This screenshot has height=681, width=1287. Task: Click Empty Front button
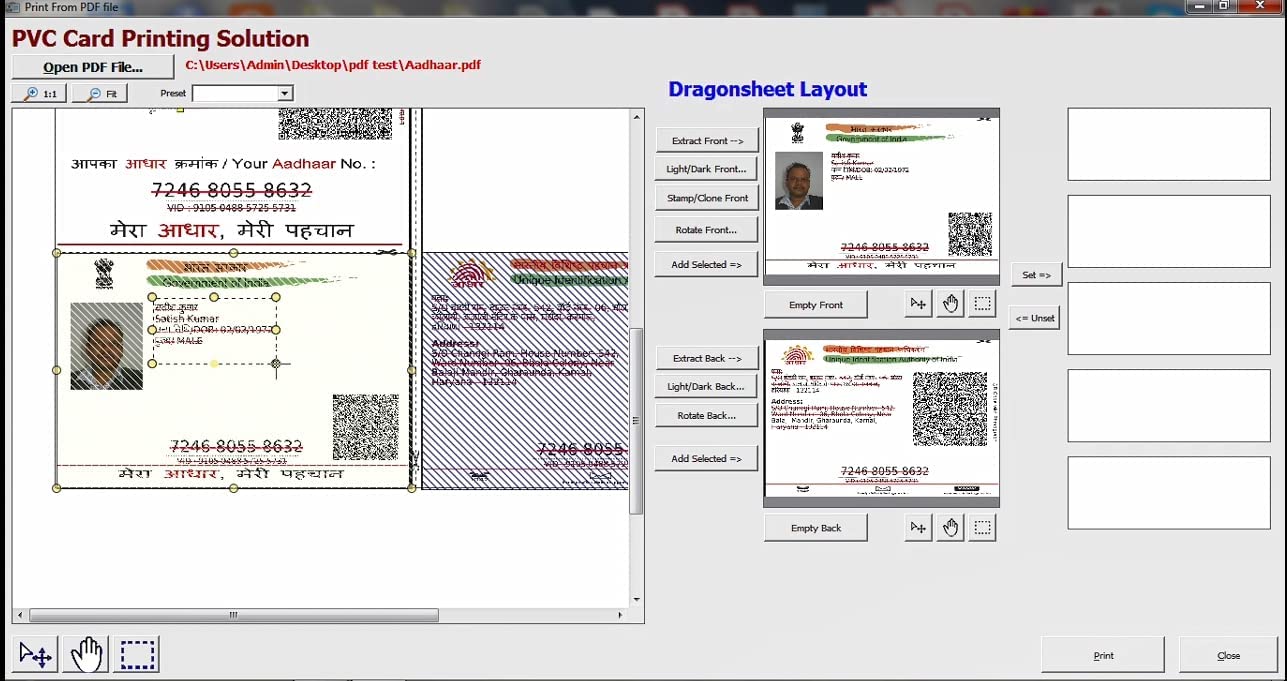coord(816,305)
